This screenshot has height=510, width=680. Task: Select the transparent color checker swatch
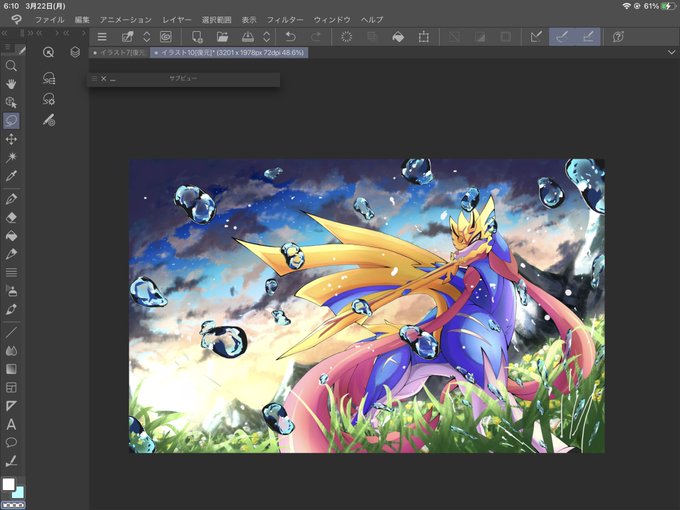coord(13,505)
